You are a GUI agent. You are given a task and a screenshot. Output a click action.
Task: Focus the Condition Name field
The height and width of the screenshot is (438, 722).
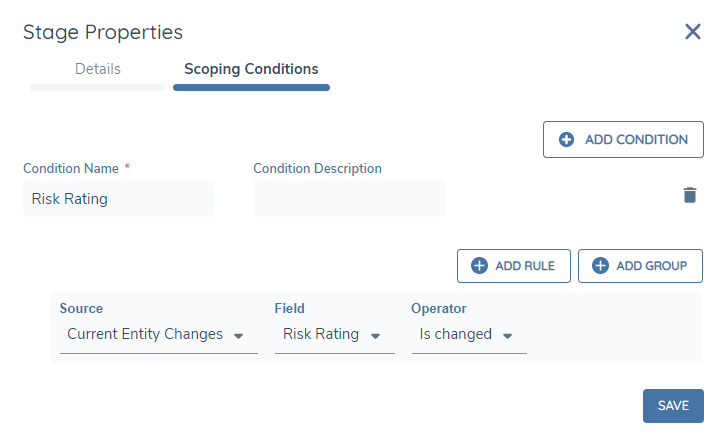point(118,198)
